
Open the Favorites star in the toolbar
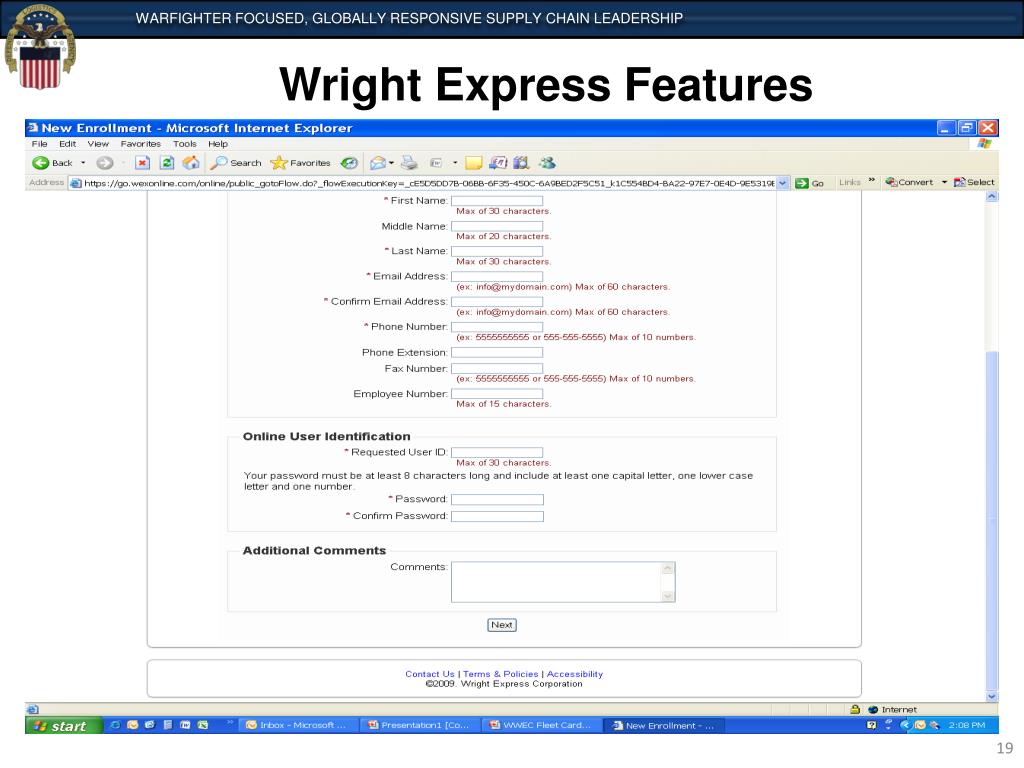tap(300, 163)
